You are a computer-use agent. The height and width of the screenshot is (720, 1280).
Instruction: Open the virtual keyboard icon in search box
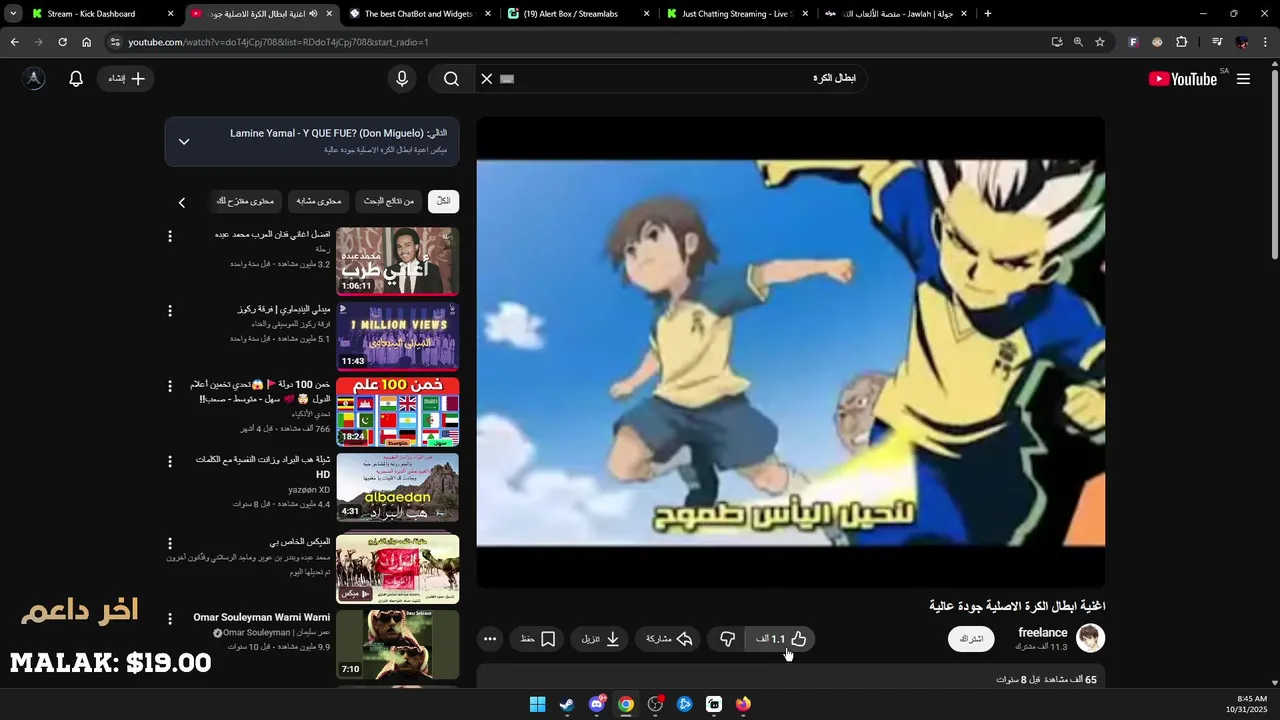click(x=507, y=79)
